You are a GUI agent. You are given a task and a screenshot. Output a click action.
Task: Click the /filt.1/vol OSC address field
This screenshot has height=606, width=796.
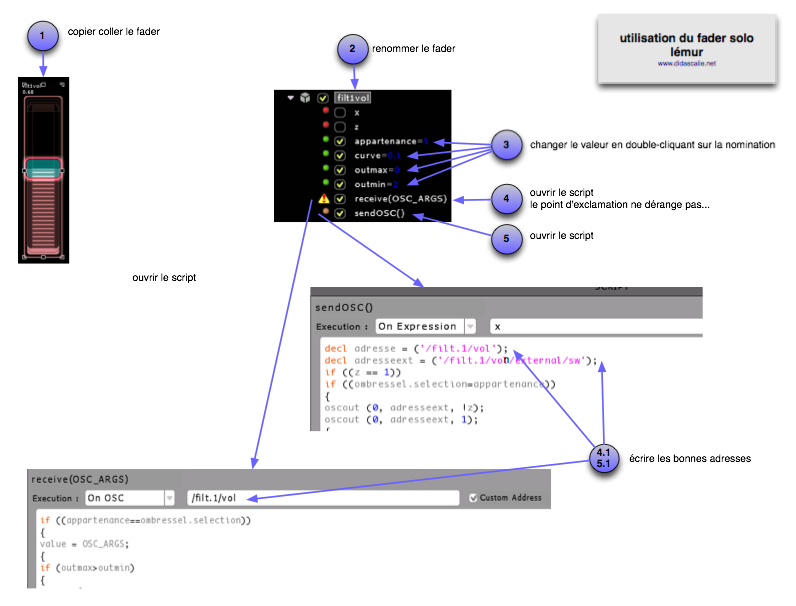[x=320, y=497]
